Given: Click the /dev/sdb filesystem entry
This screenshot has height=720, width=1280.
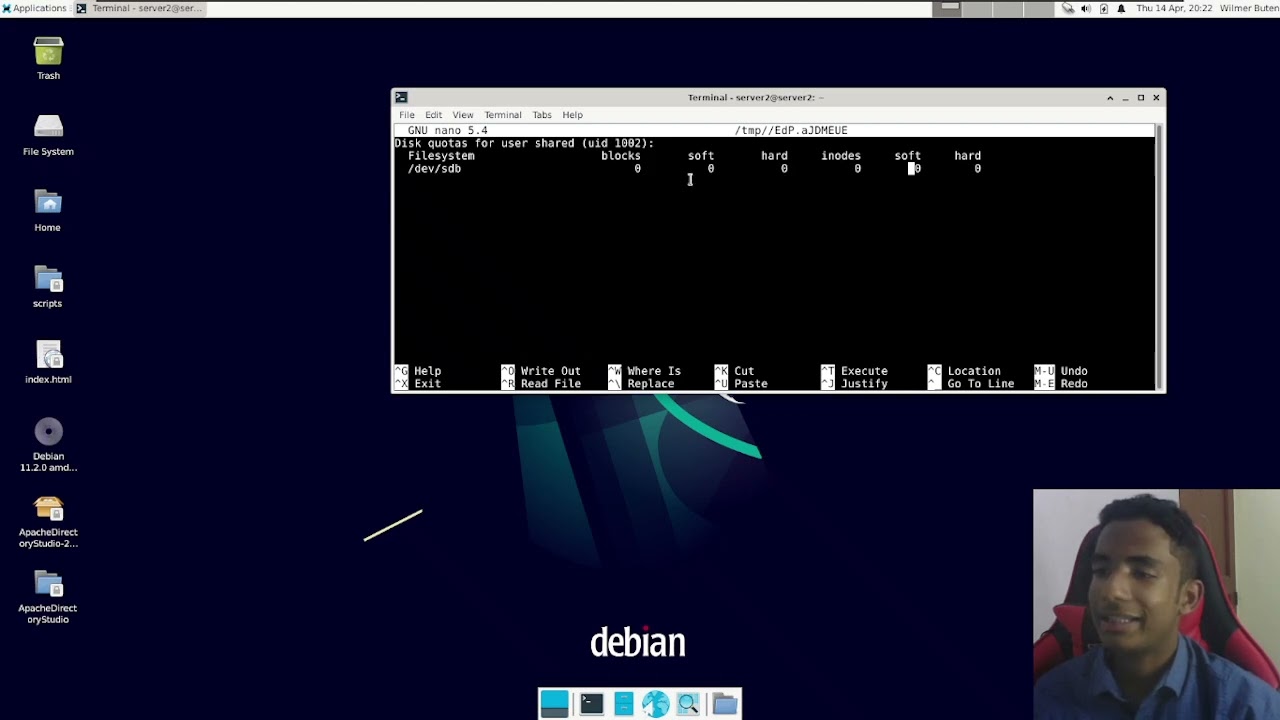Looking at the screenshot, I should 434,169.
